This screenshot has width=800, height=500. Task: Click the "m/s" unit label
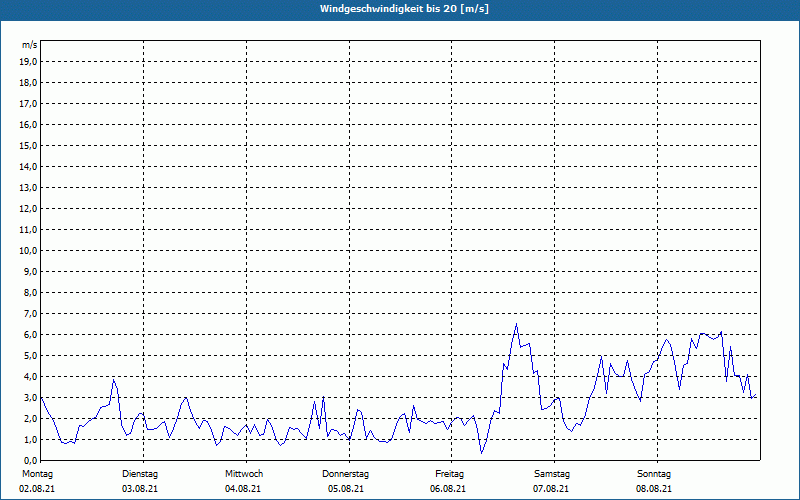(30, 45)
